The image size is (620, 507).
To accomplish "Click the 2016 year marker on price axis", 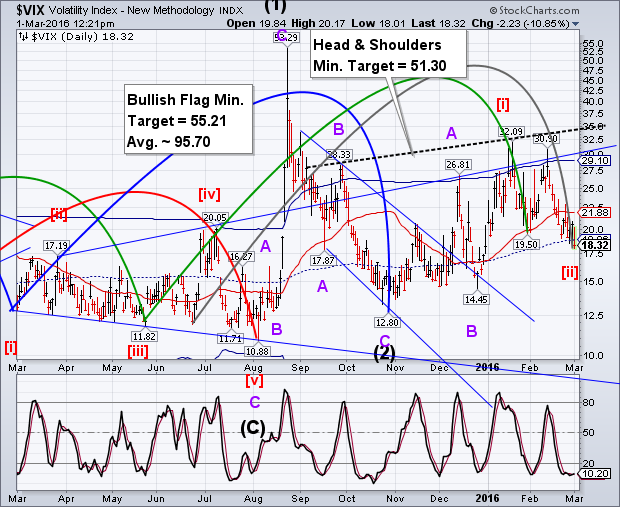I will 487,367.
